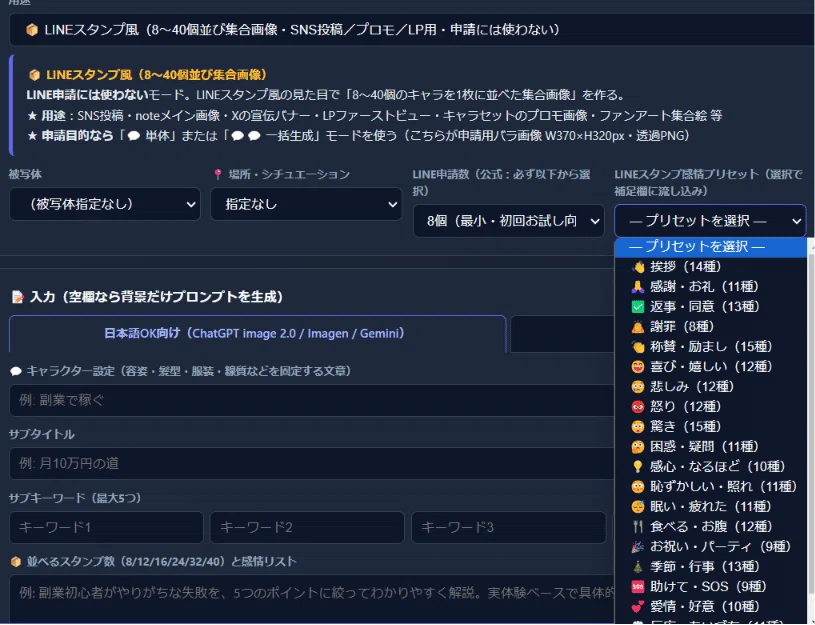
Task: Click the LINE申請には使わないモード description text
Action: click(325, 95)
